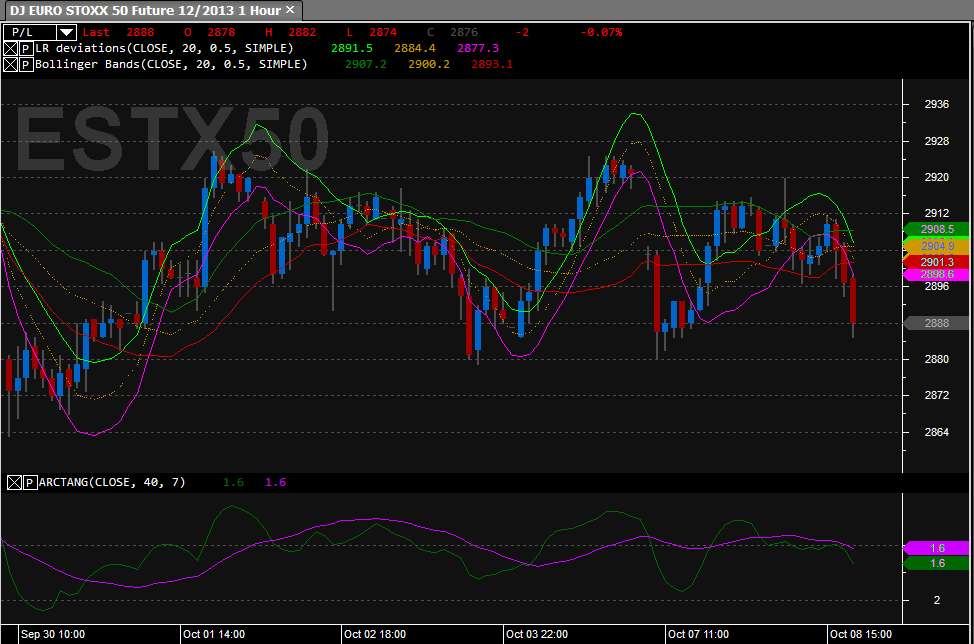974x644 pixels.
Task: Open LR deviations properties P icon
Action: tap(26, 48)
